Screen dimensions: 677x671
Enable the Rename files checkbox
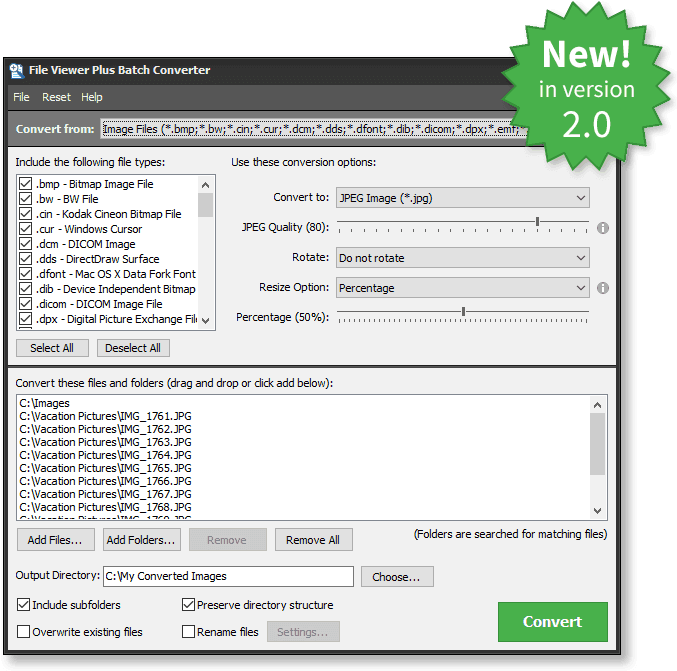188,632
